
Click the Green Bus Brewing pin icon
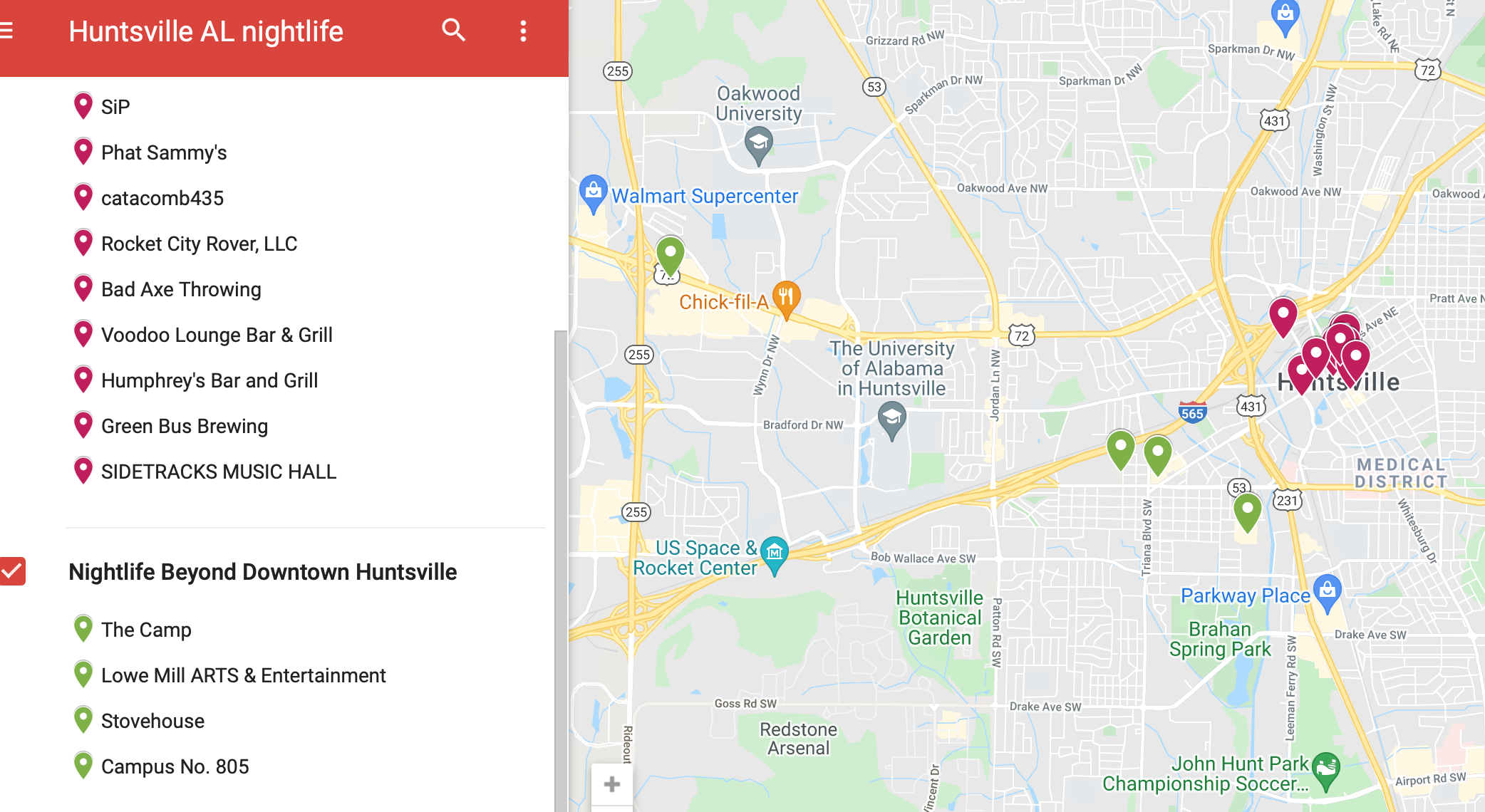point(84,425)
